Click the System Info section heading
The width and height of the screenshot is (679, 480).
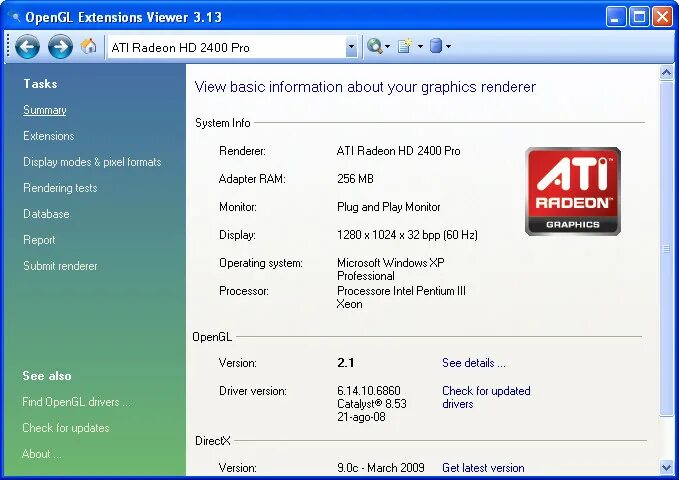(x=223, y=123)
